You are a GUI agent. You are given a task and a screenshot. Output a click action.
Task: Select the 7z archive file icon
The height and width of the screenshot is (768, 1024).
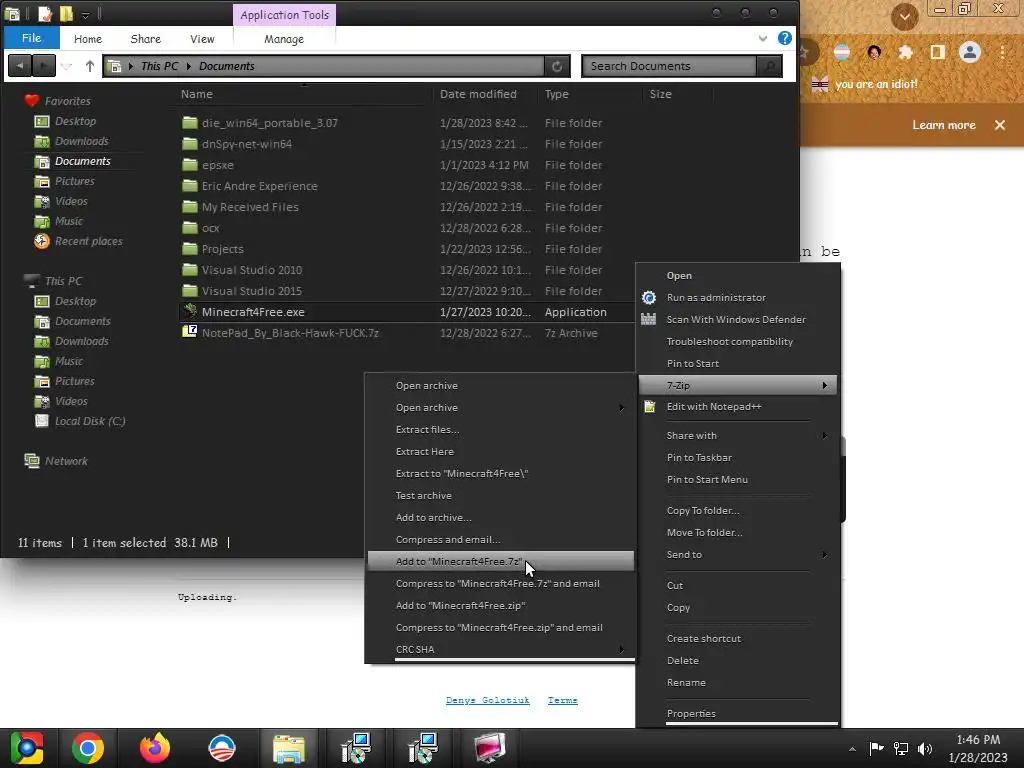point(189,332)
